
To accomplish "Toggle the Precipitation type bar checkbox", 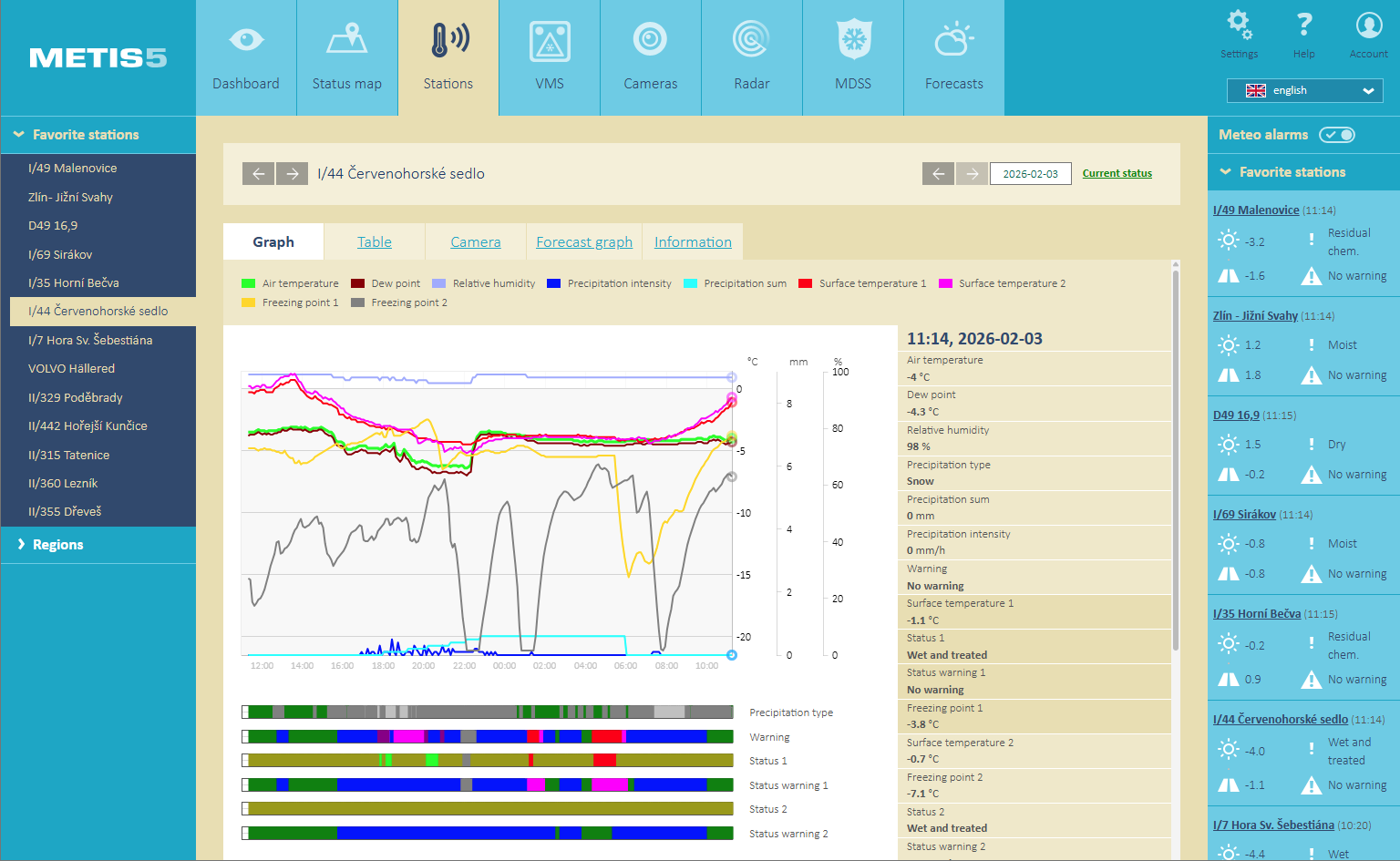I will 245,712.
